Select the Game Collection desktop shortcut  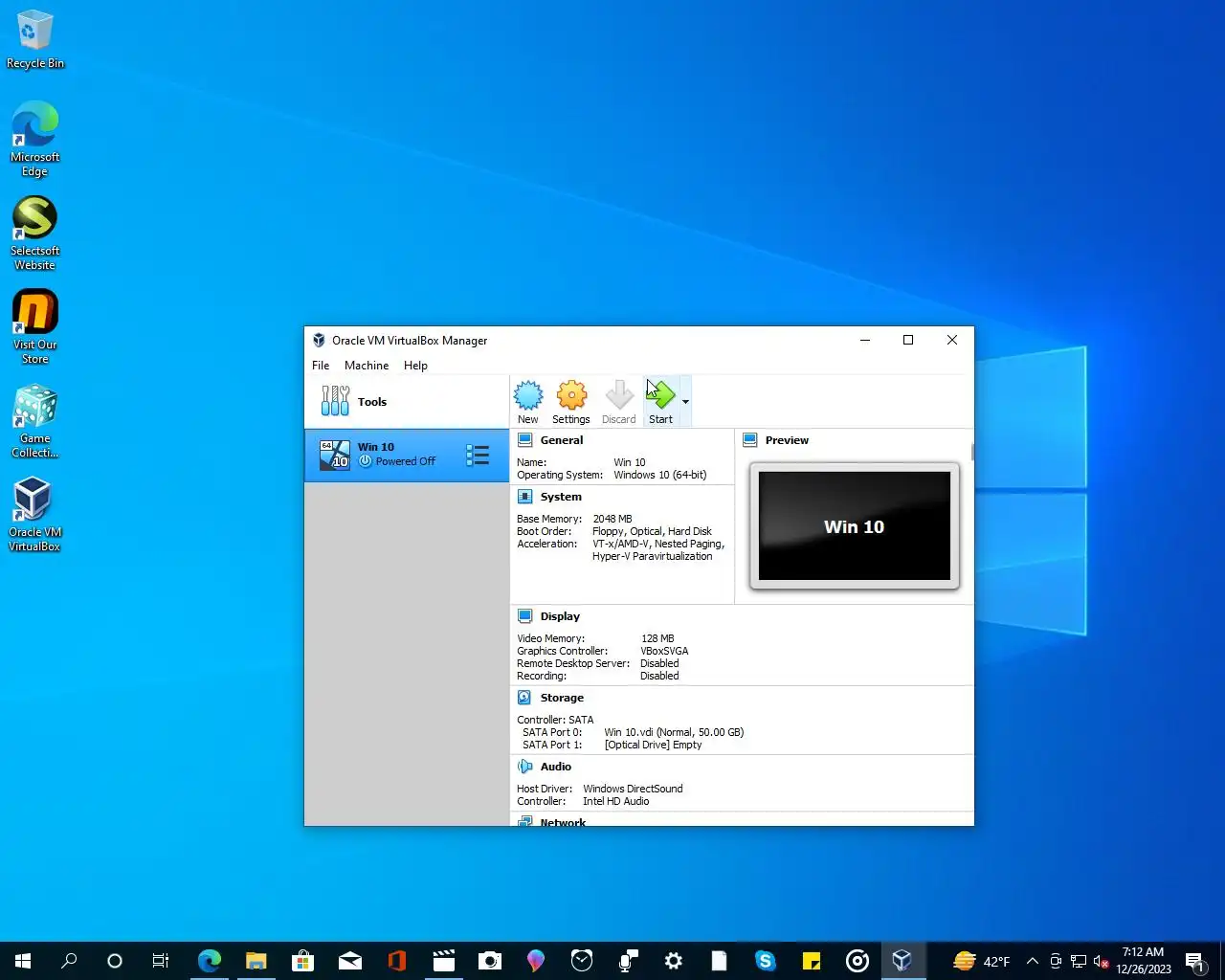click(x=35, y=421)
